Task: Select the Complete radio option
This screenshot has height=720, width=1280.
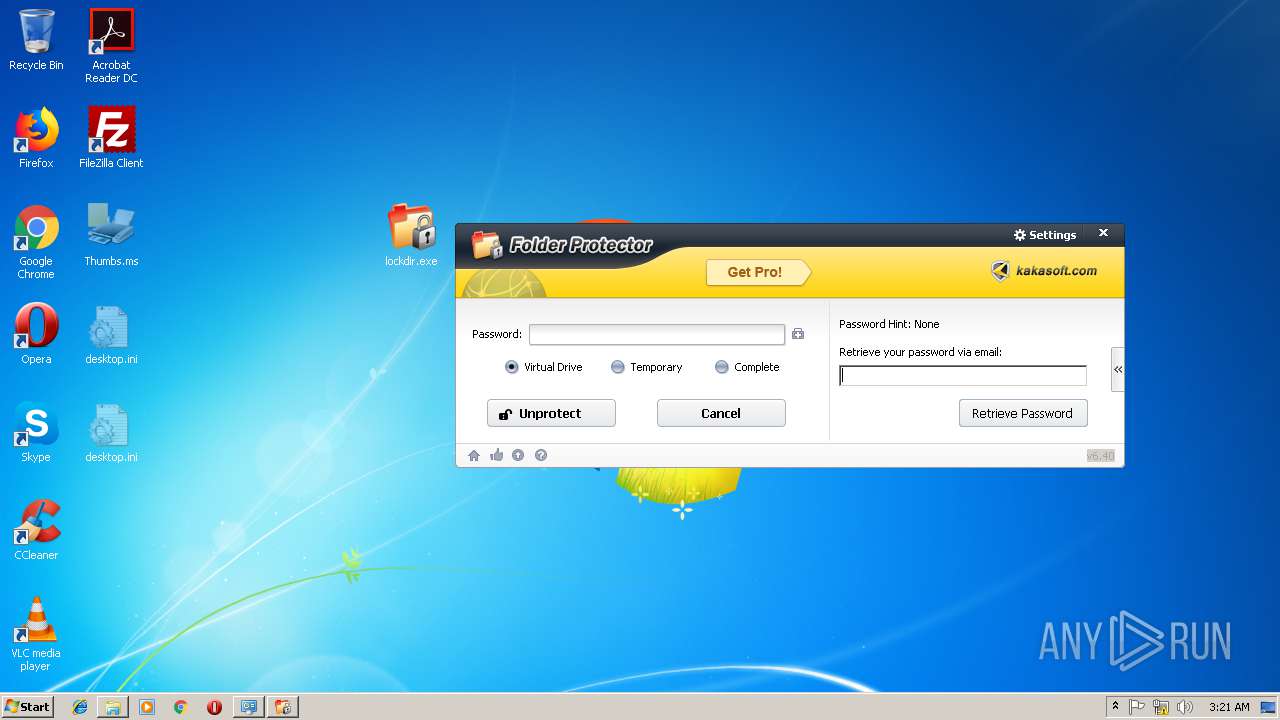Action: pos(747,367)
